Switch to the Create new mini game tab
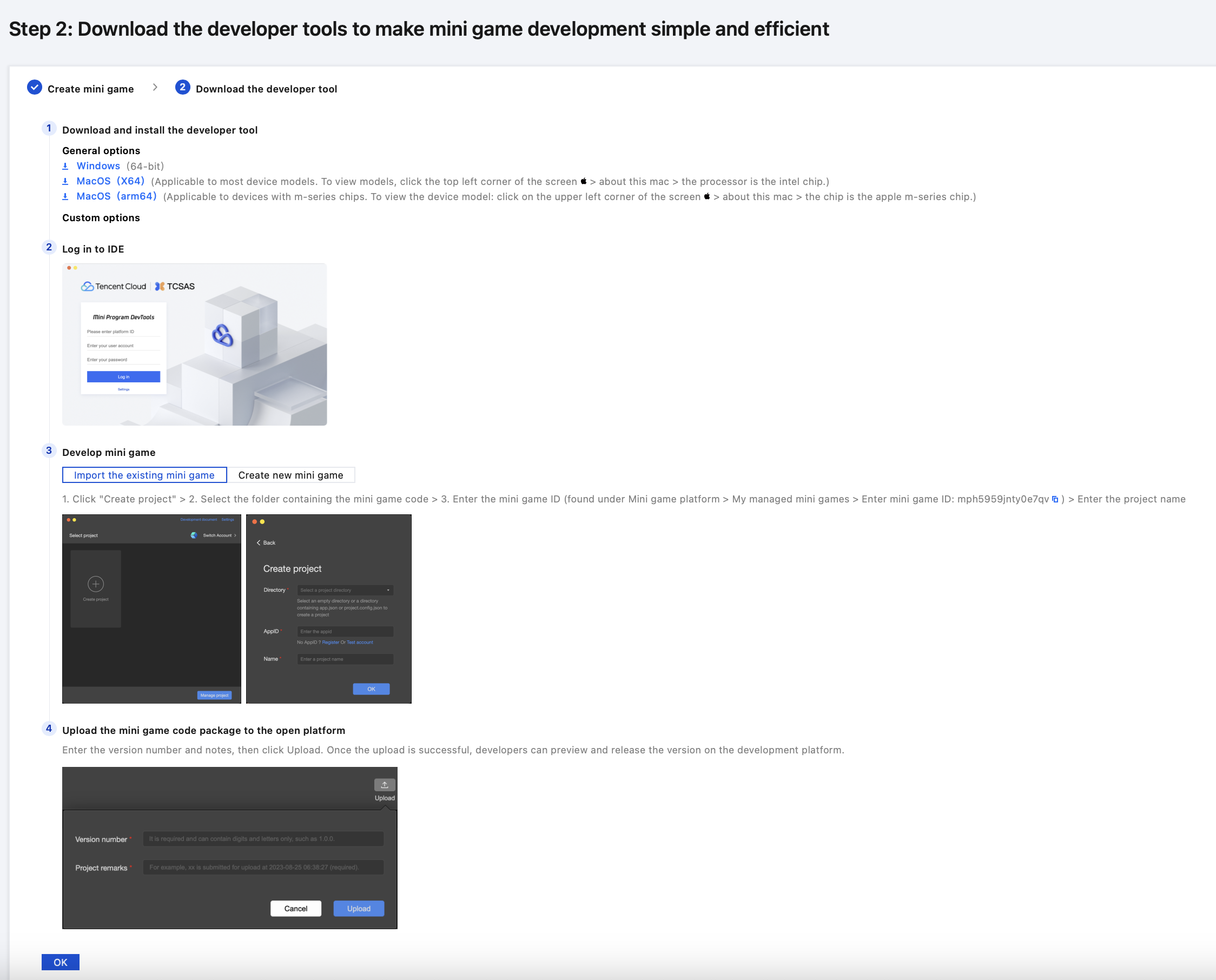This screenshot has height=980, width=1216. point(290,475)
